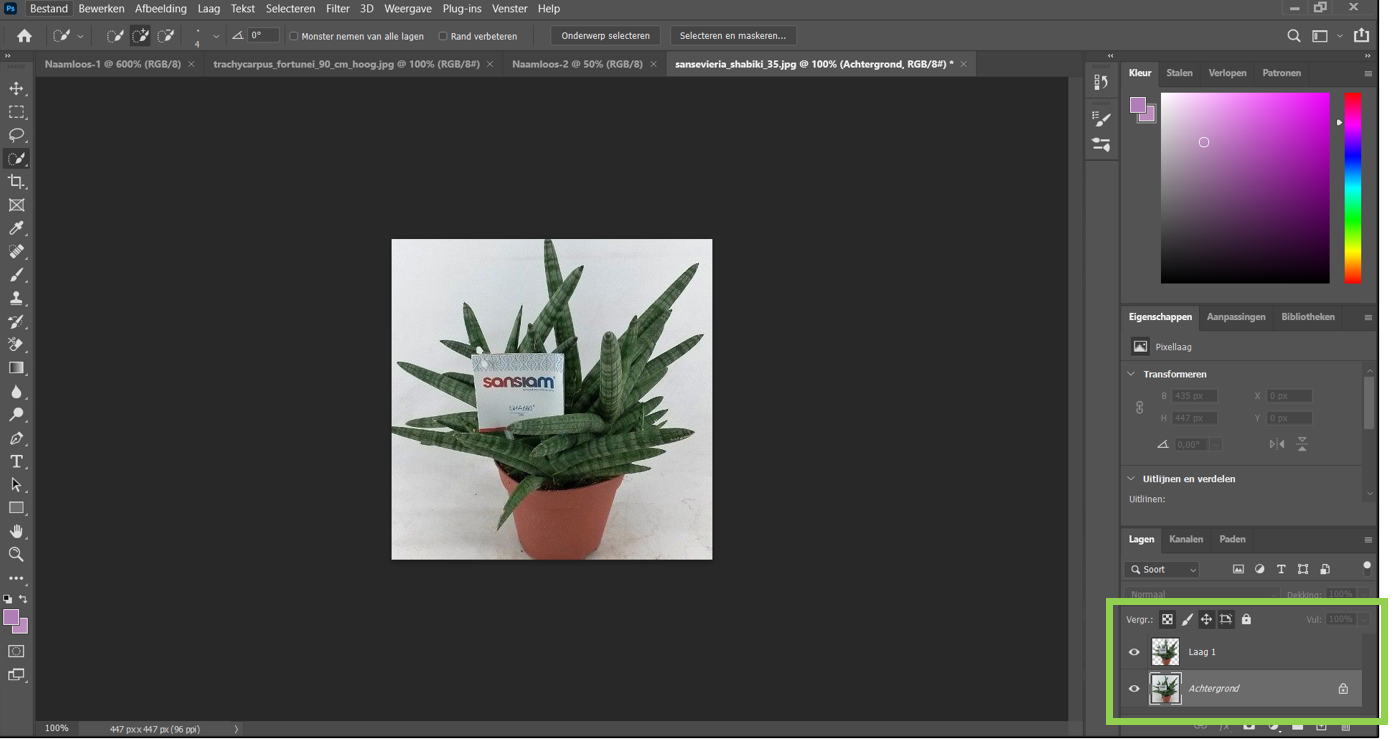Collapse the Transformeren section

(1132, 374)
